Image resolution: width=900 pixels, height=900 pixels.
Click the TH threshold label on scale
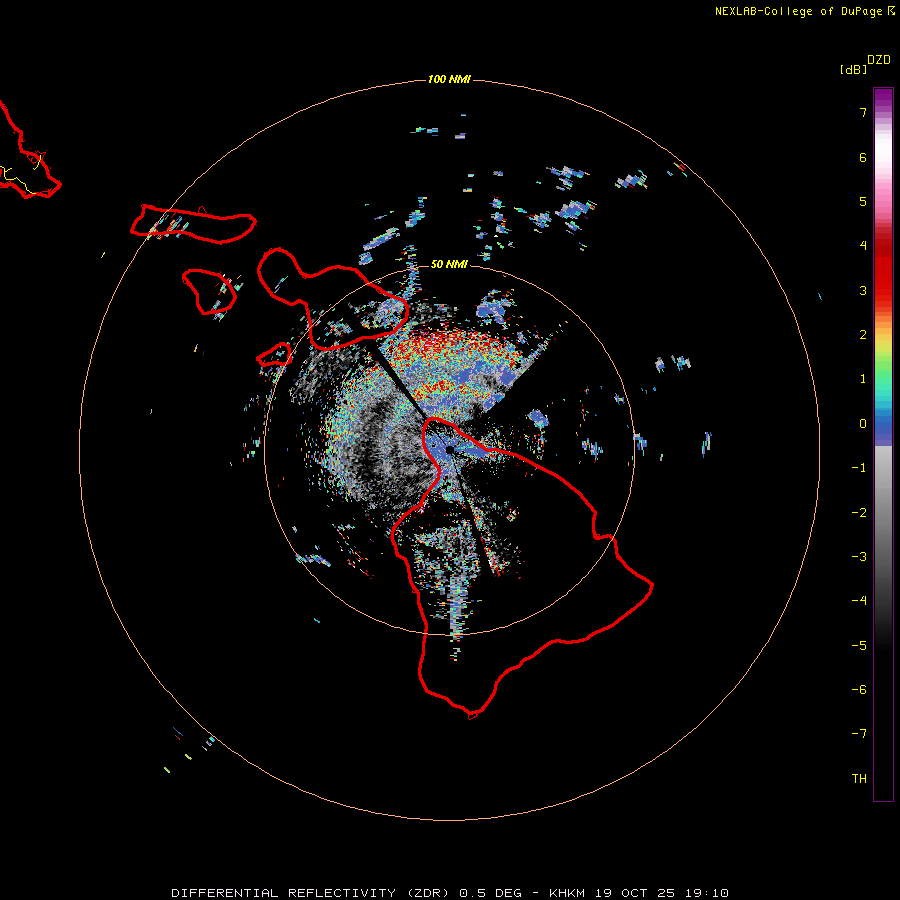pos(859,779)
